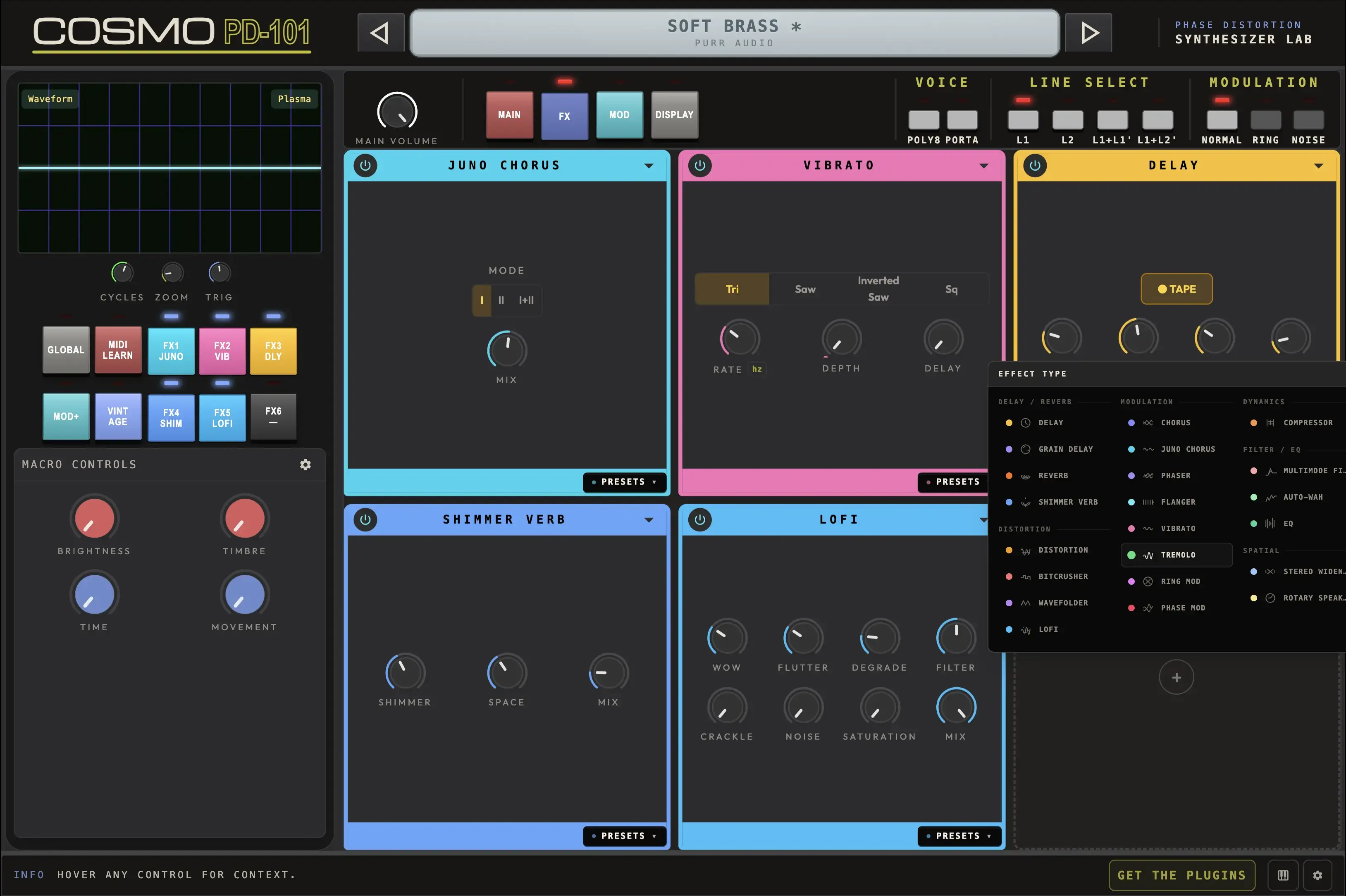Open Shimmer Verb effect type dropdown arrow
The width and height of the screenshot is (1346, 896).
click(x=649, y=519)
